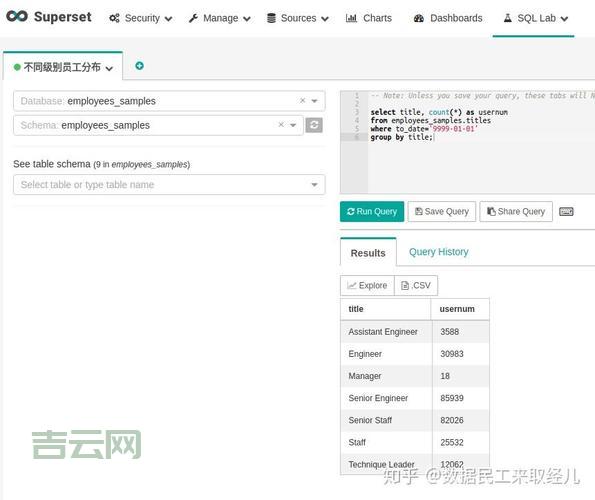Sort by the usernum column header

click(x=460, y=309)
